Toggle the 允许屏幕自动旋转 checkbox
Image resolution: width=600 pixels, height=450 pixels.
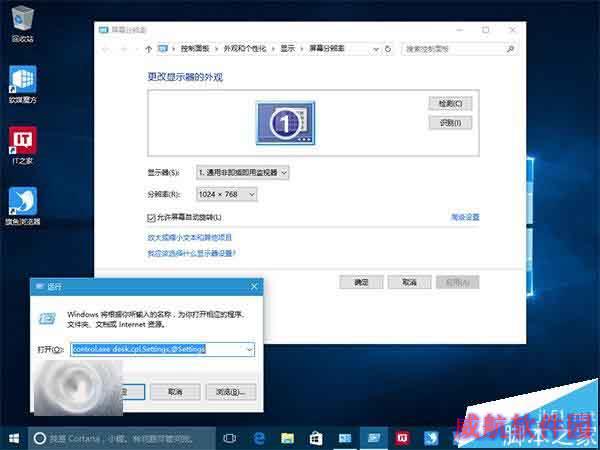(x=151, y=218)
